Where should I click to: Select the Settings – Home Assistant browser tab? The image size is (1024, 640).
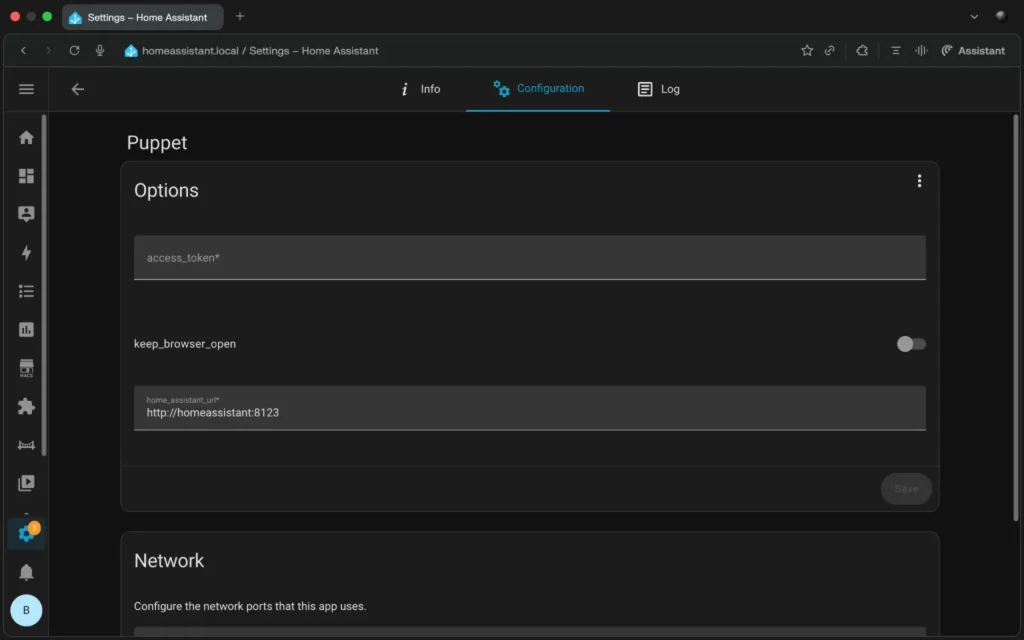[142, 17]
